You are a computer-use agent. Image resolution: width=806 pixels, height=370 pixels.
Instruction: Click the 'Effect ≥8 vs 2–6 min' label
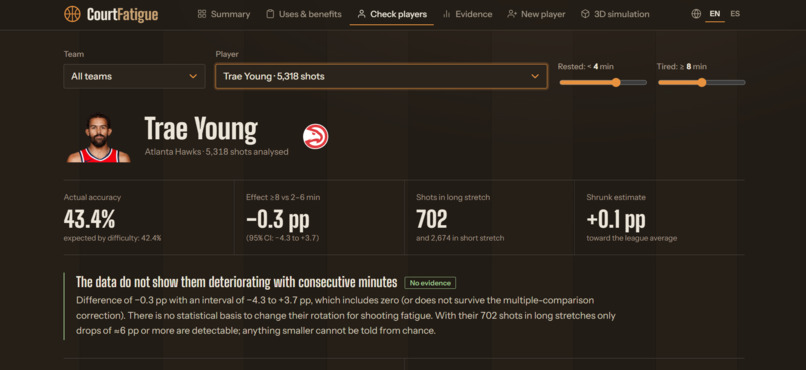click(x=283, y=197)
